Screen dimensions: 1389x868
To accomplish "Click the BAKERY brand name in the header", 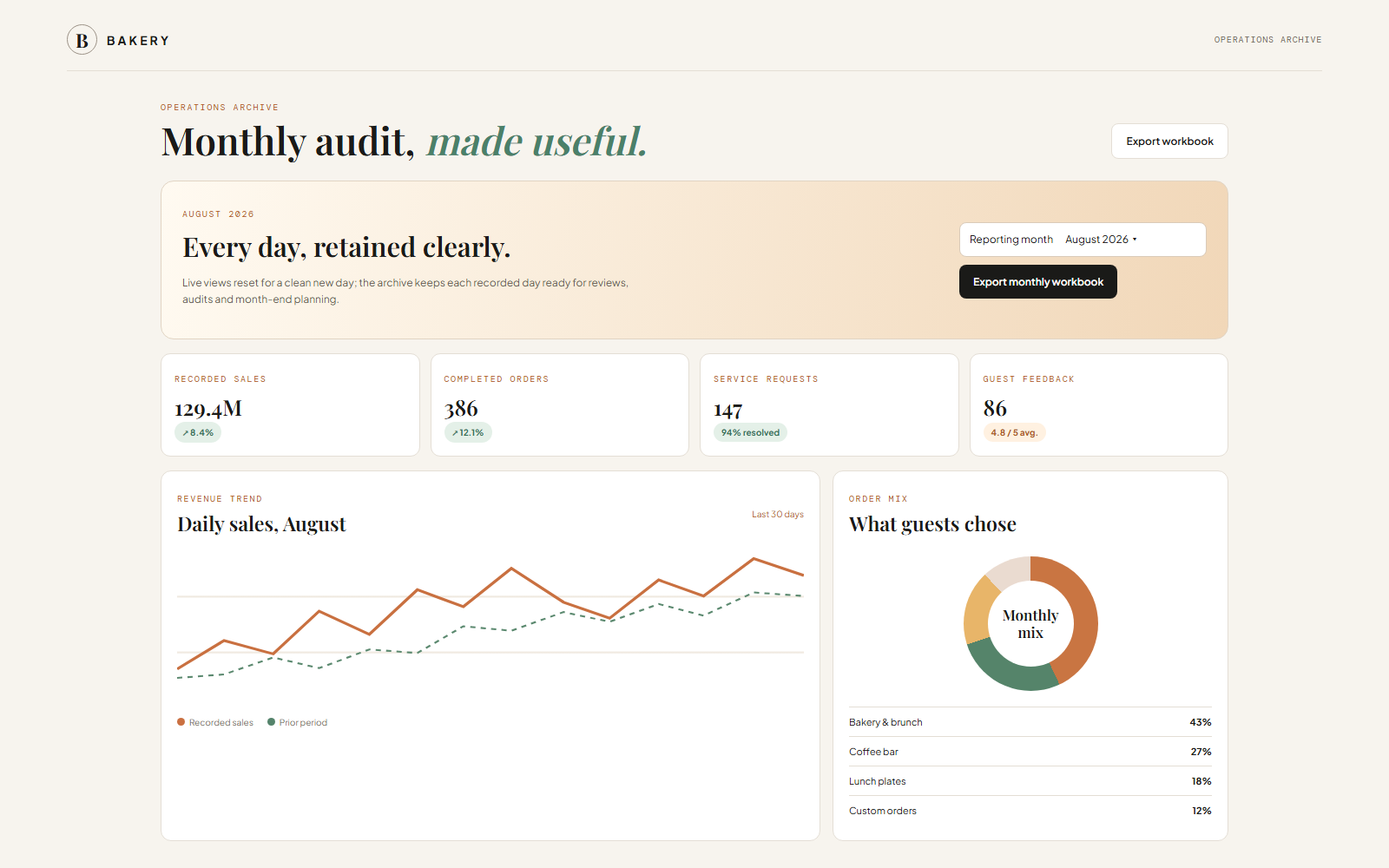I will click(x=138, y=41).
